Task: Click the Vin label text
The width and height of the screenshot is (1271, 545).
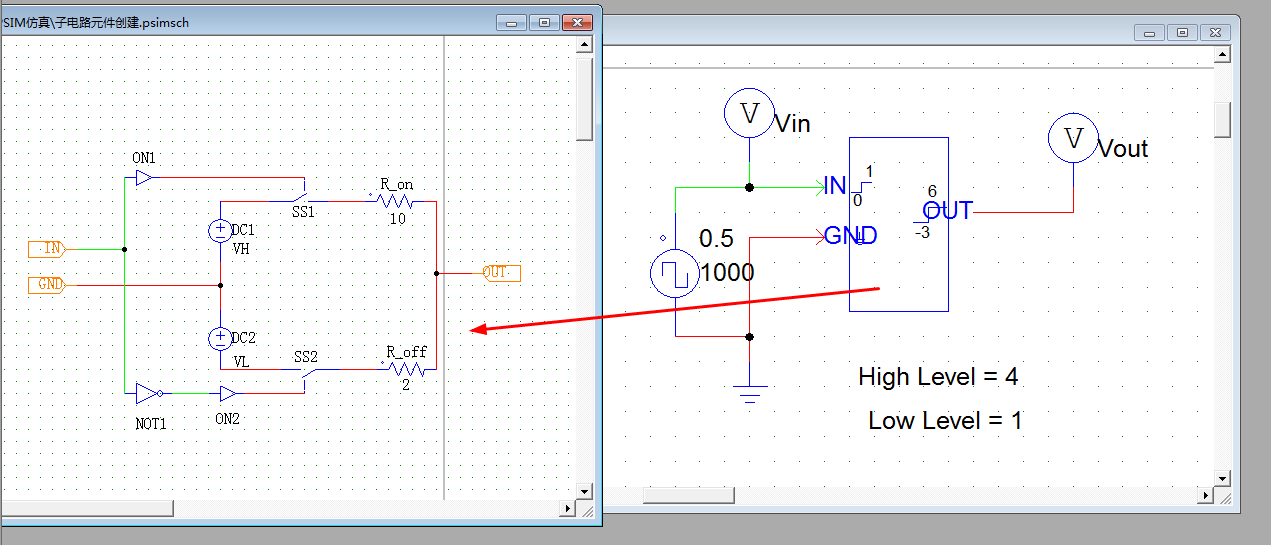Action: 793,124
